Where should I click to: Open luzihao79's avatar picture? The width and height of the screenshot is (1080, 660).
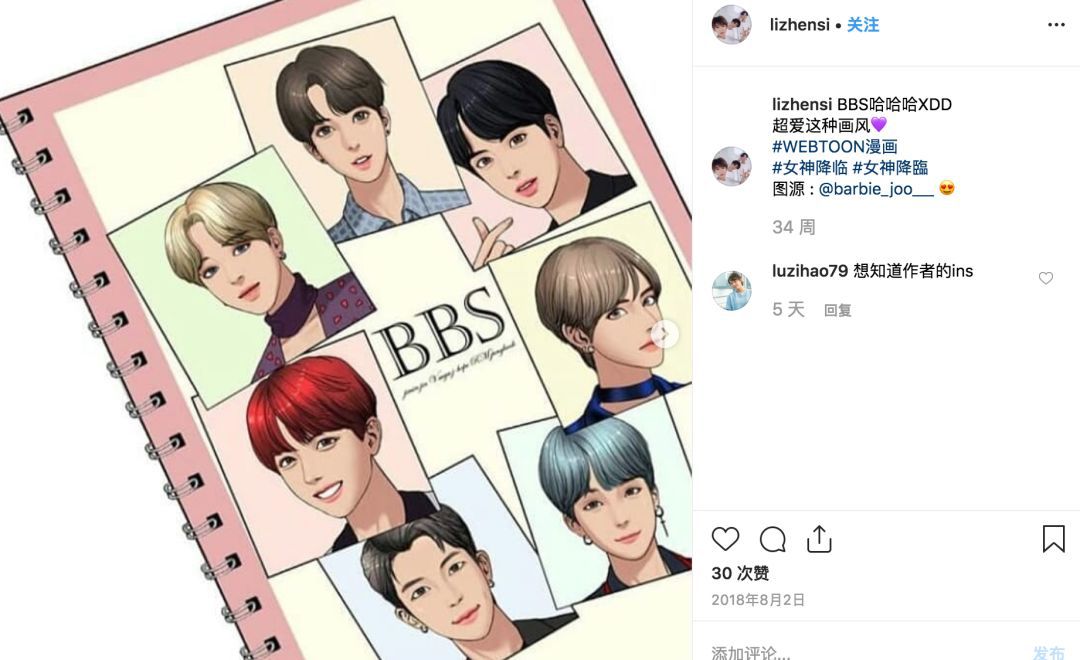pyautogui.click(x=731, y=291)
